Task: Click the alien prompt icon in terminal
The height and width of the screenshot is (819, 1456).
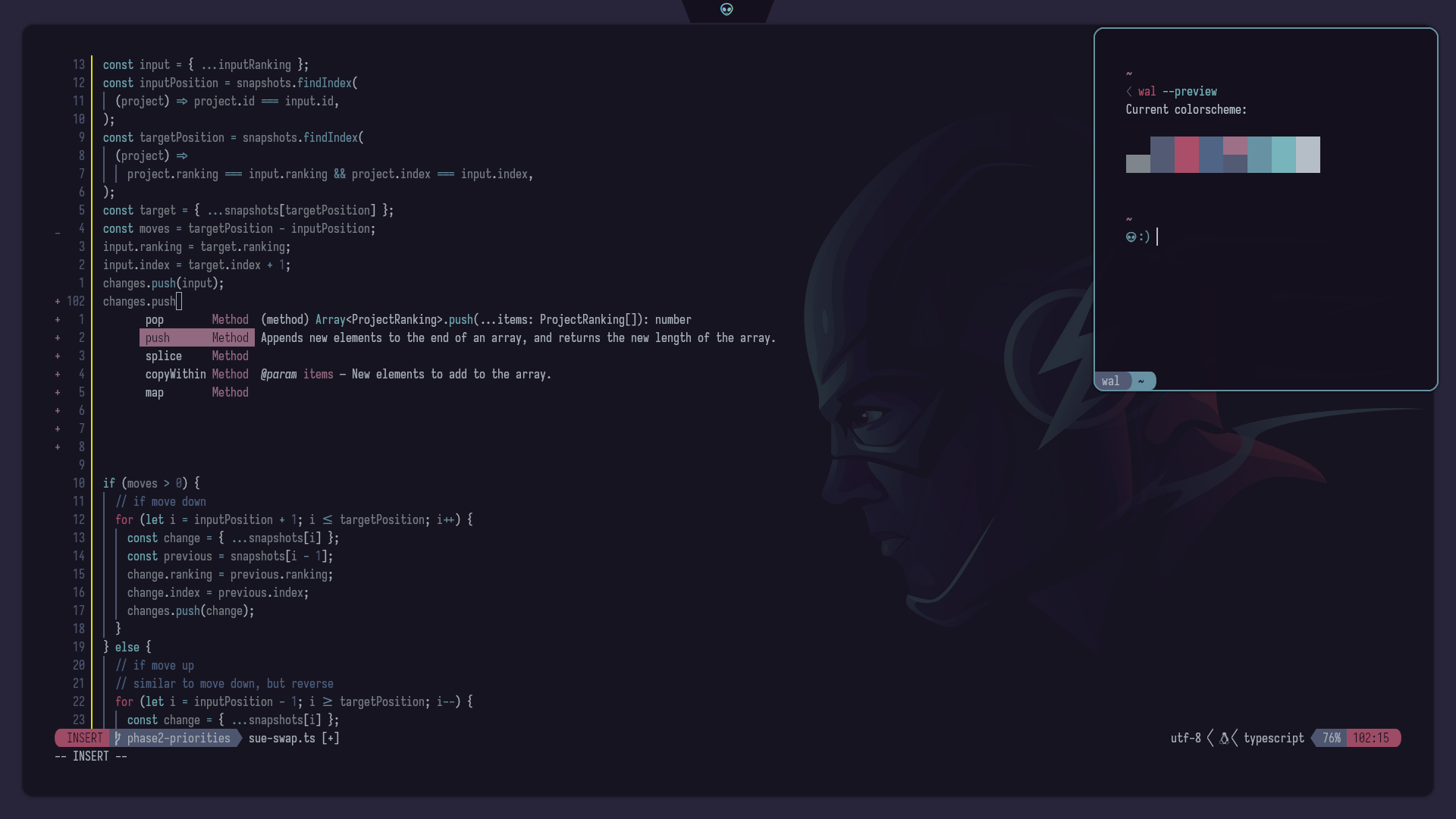Action: [1131, 237]
